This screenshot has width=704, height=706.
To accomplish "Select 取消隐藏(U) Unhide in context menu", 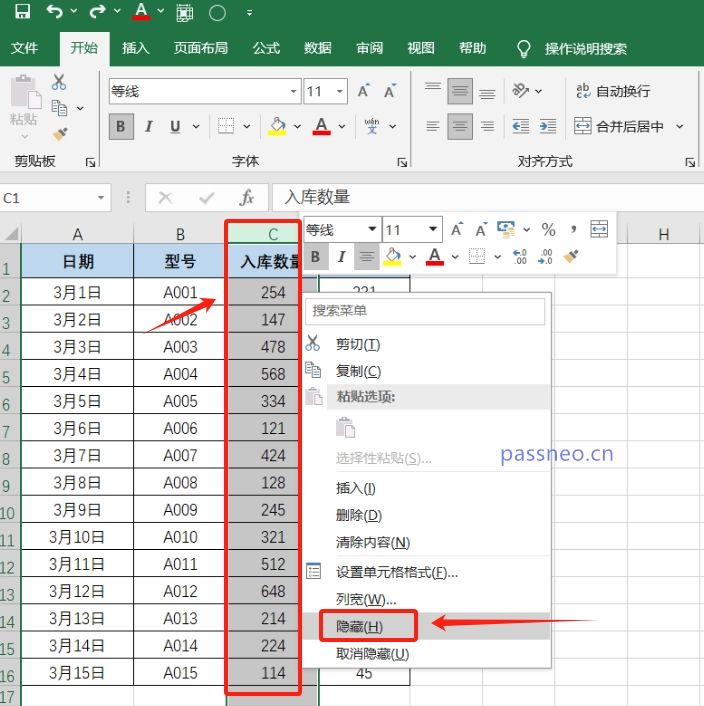I will click(426, 654).
